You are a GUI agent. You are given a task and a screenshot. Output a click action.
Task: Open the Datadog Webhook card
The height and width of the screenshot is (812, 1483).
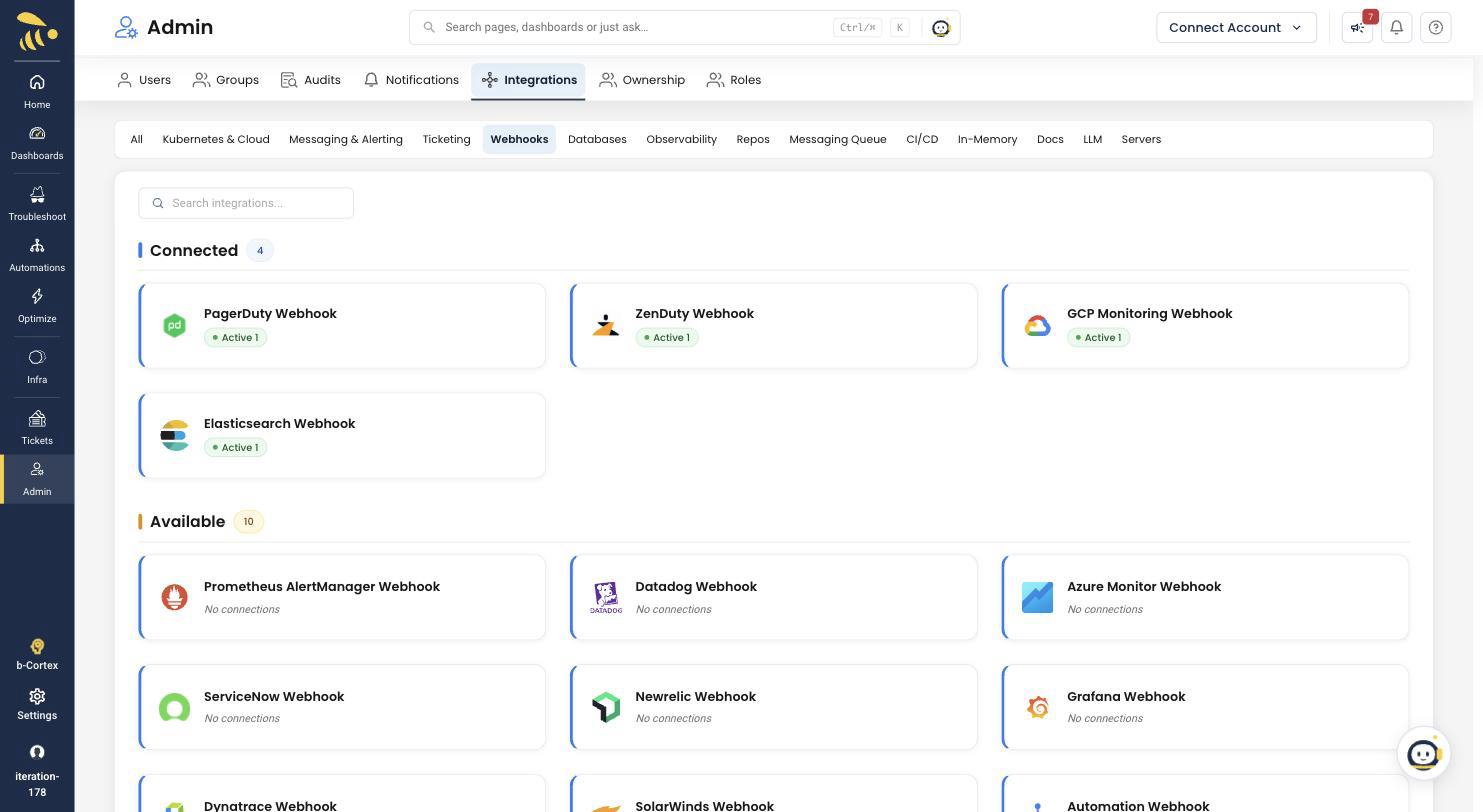[774, 597]
